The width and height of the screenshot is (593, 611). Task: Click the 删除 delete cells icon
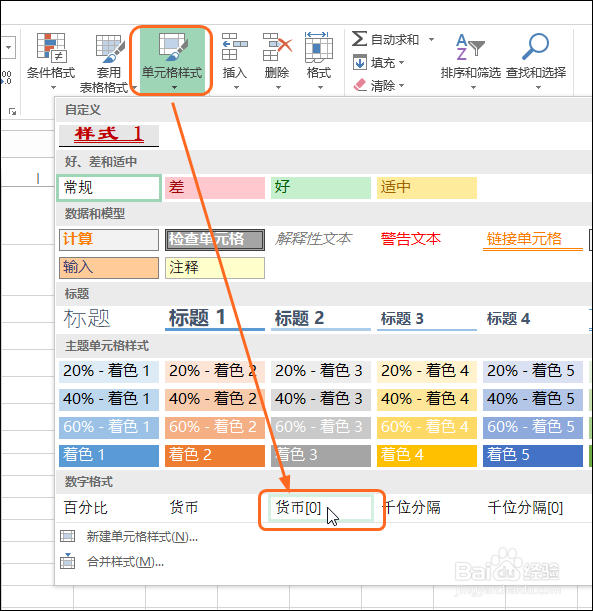(x=277, y=47)
